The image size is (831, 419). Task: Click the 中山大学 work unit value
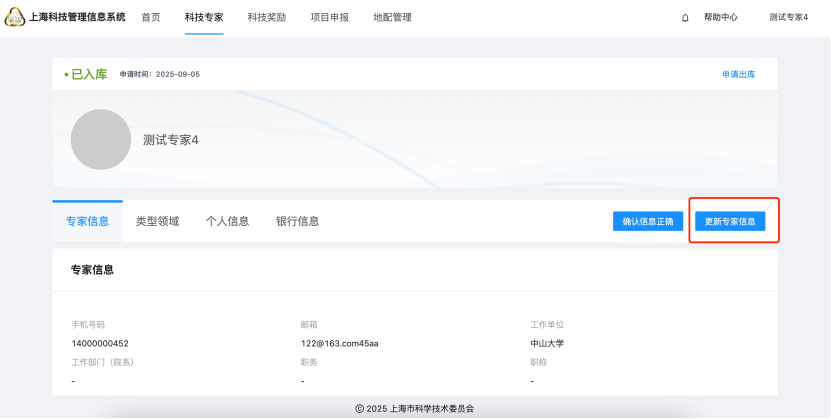(547, 343)
